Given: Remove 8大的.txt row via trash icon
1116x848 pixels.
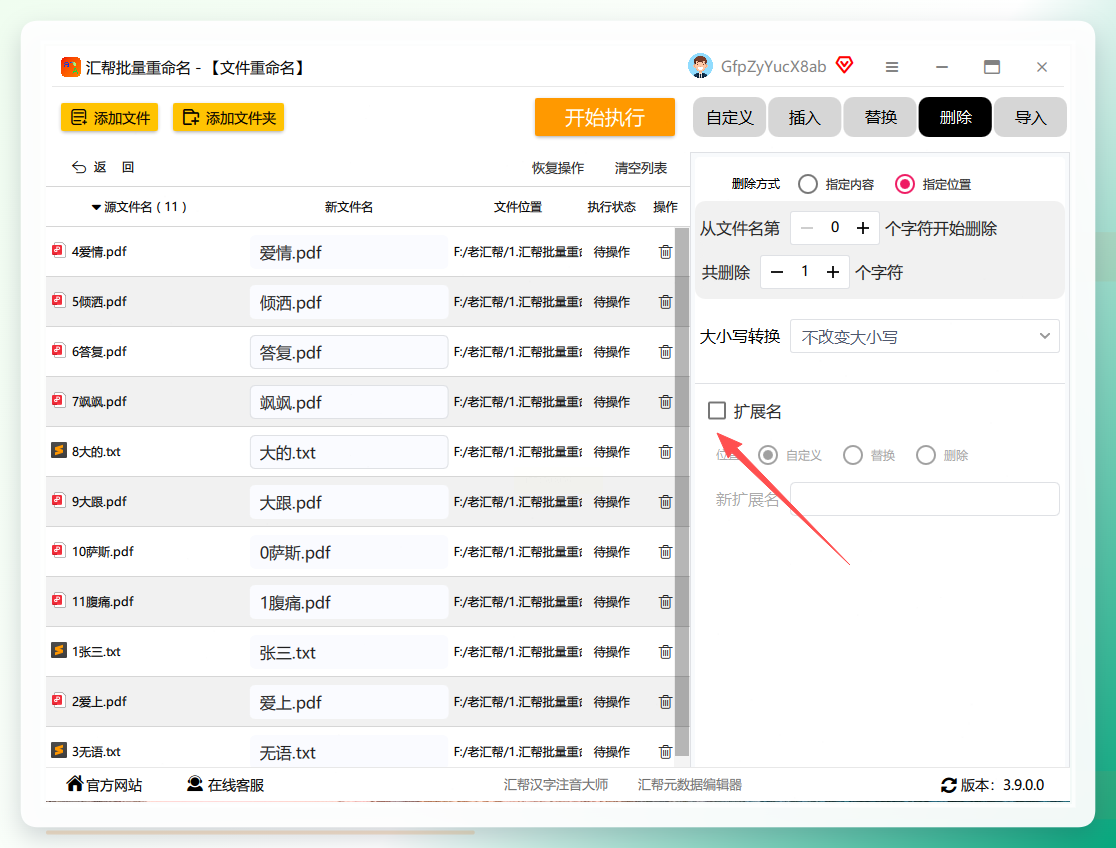Looking at the screenshot, I should coord(665,452).
